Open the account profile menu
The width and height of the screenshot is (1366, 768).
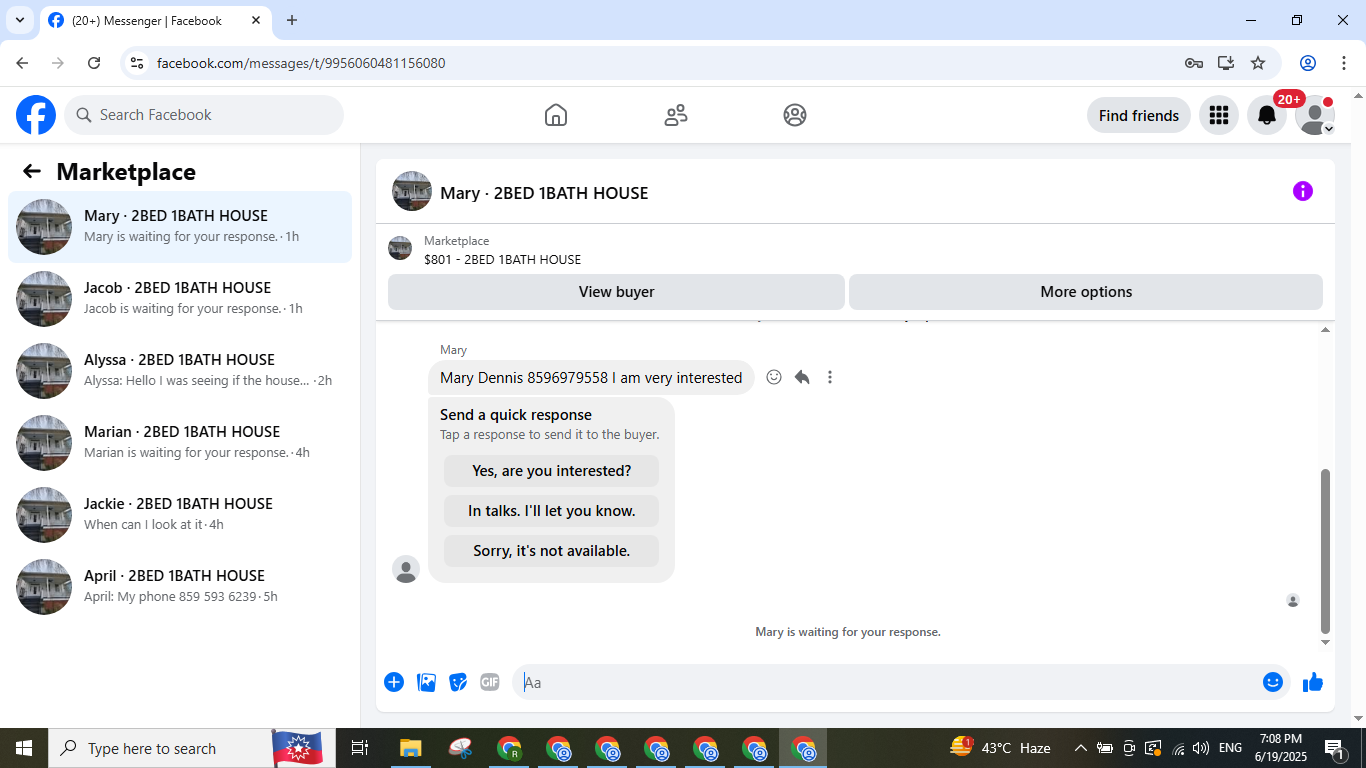[1315, 115]
